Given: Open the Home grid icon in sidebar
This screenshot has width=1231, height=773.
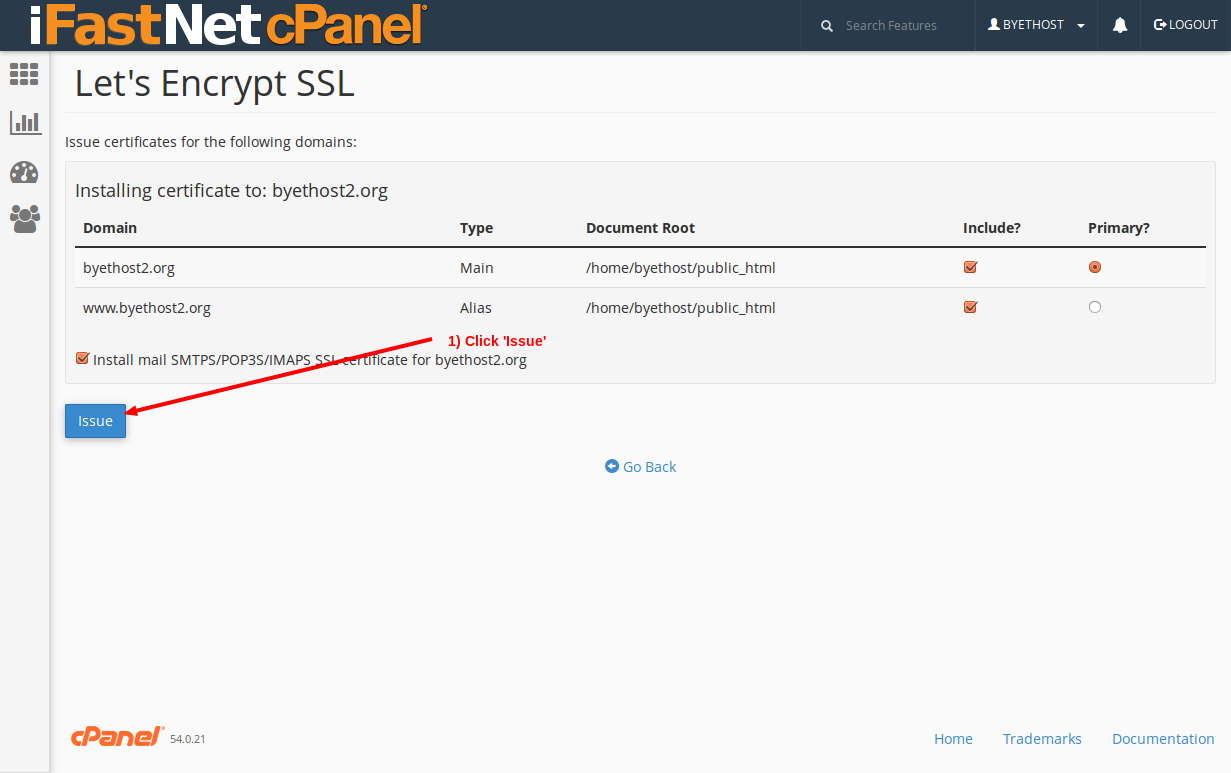Looking at the screenshot, I should tap(24, 73).
